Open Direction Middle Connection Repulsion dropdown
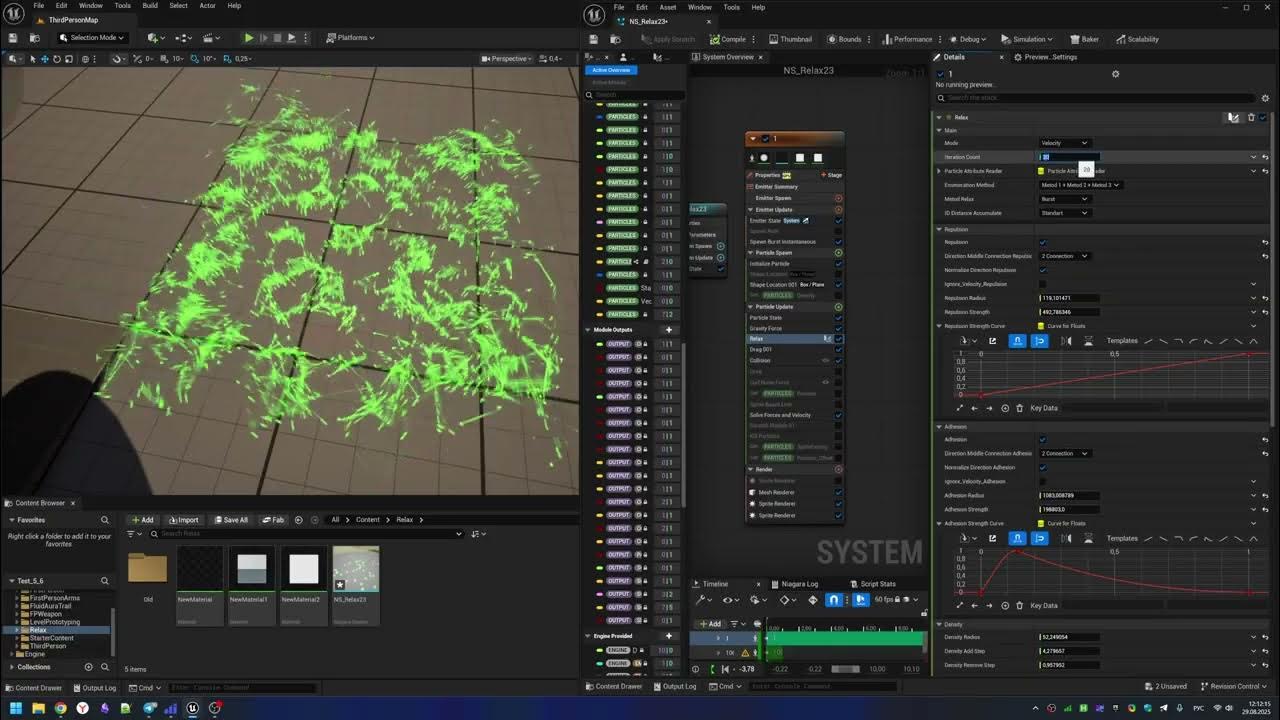The width and height of the screenshot is (1280, 720). (x=1064, y=256)
